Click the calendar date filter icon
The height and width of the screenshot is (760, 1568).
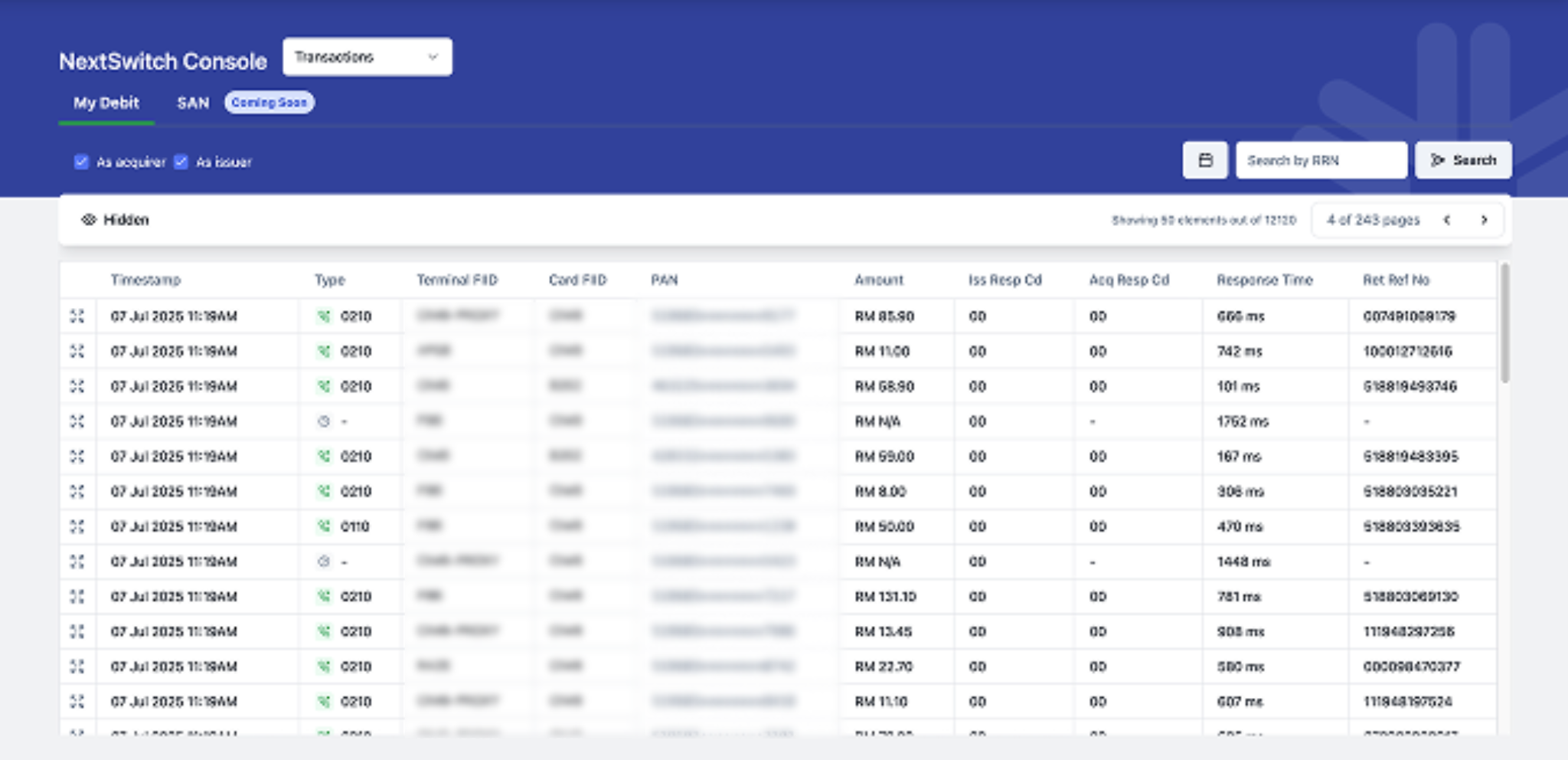pyautogui.click(x=1204, y=160)
